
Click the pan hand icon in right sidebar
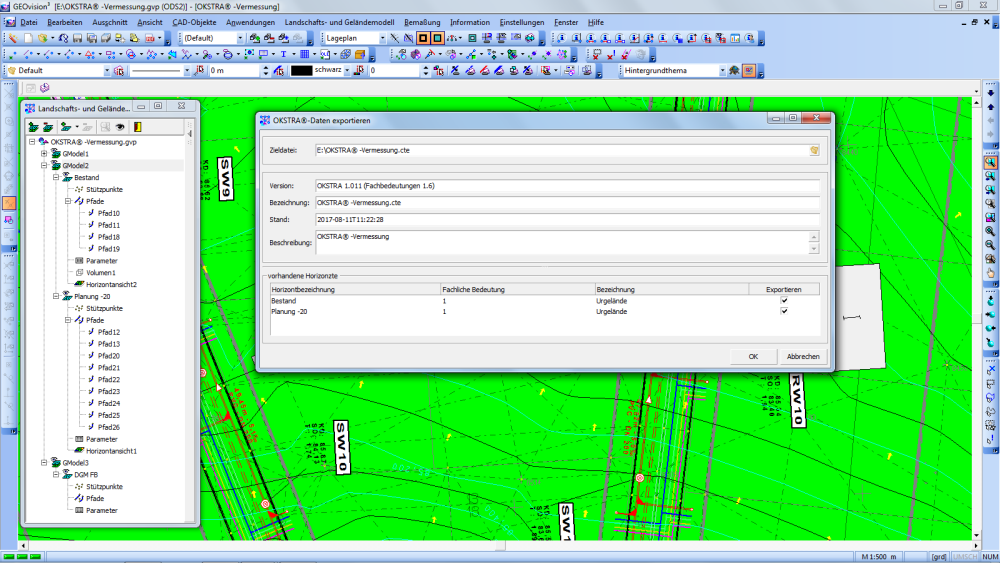coord(990,273)
